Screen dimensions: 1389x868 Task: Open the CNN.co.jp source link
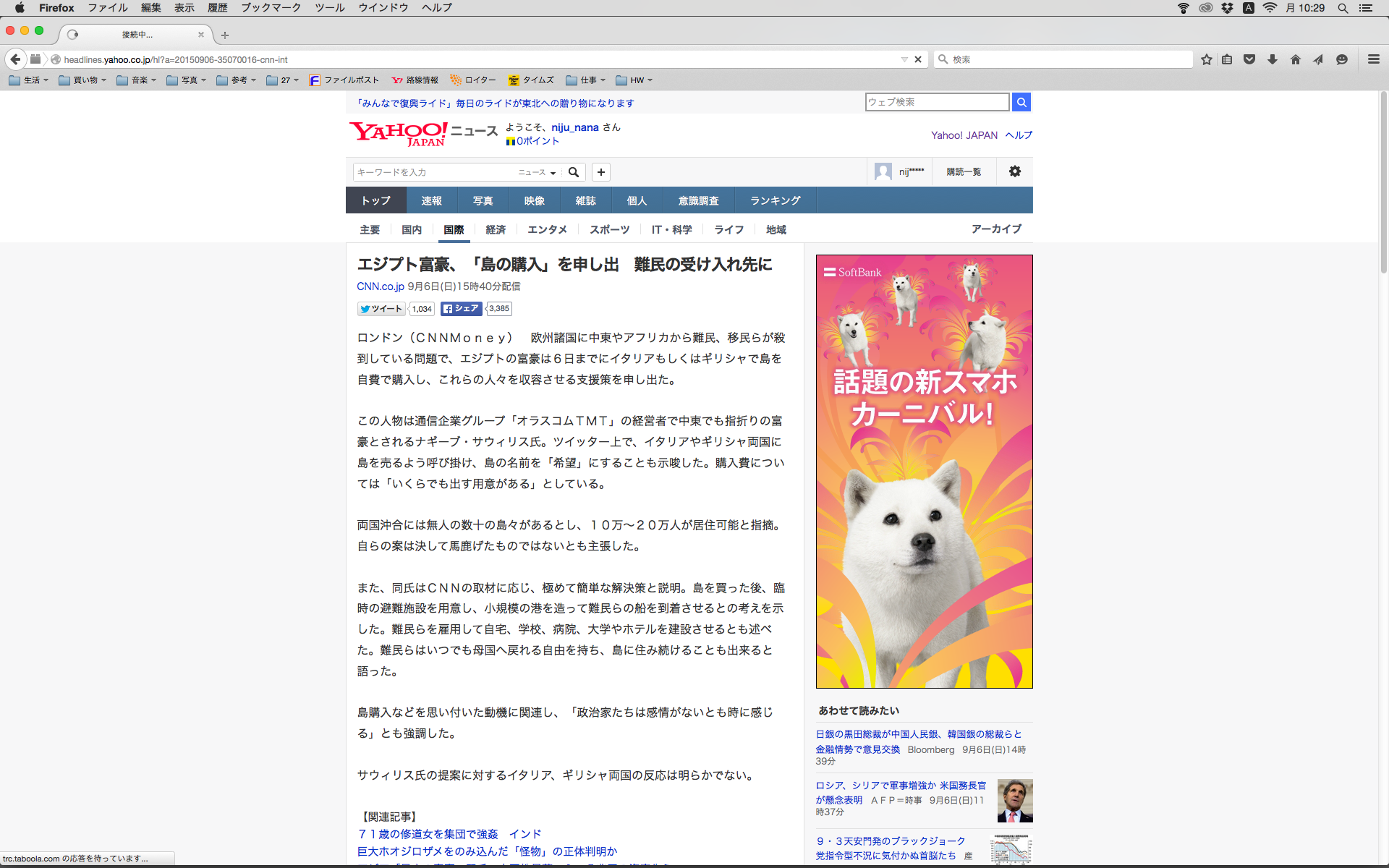381,286
